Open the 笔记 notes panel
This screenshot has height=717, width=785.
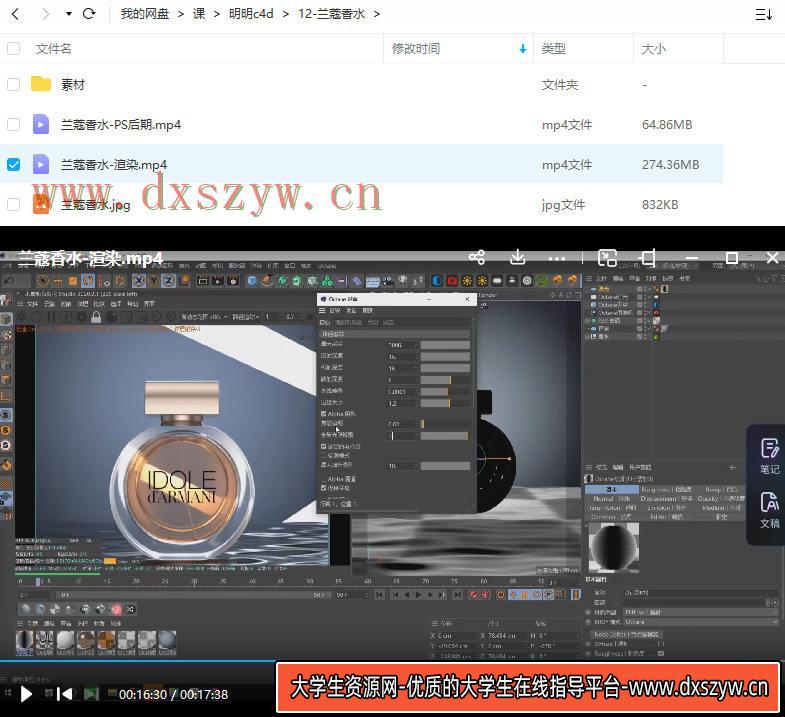(769, 456)
